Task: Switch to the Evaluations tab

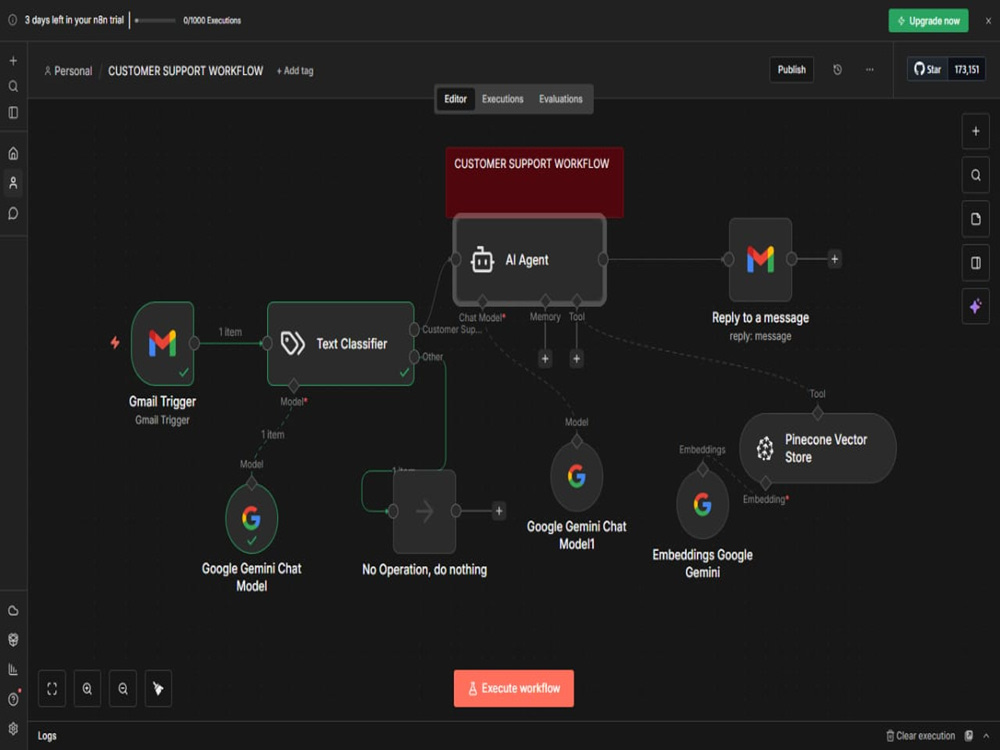Action: tap(561, 99)
